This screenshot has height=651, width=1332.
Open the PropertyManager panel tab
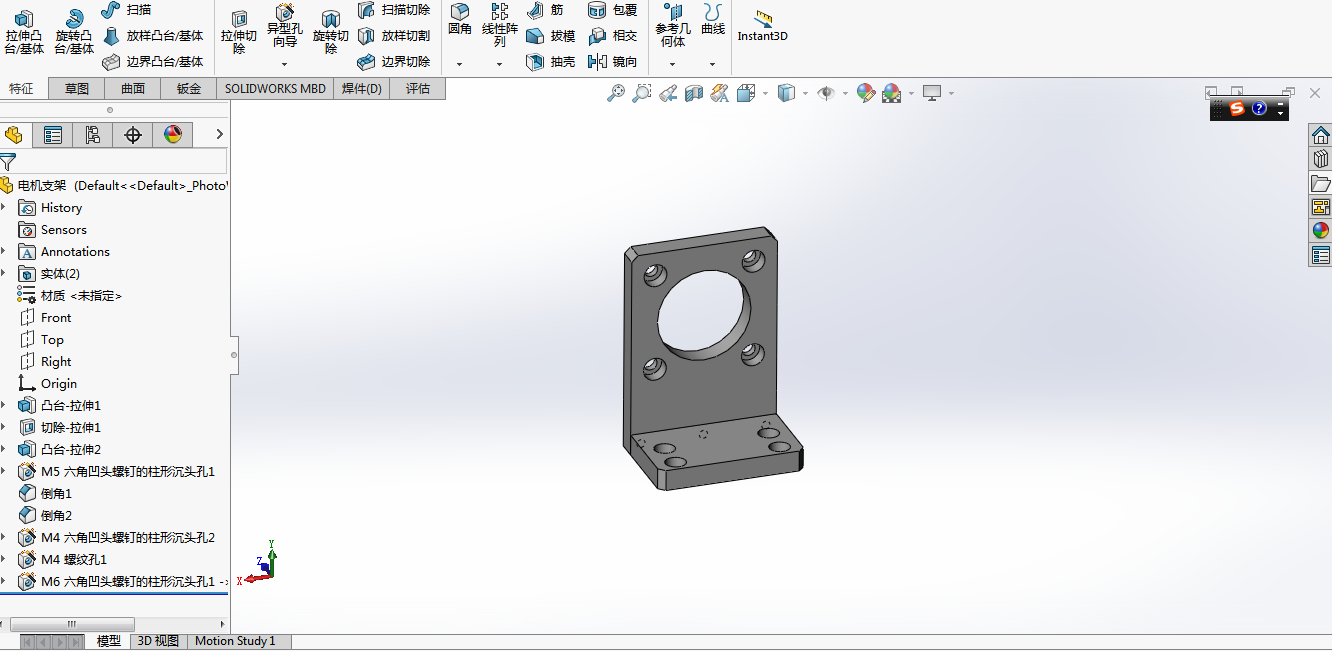53,135
